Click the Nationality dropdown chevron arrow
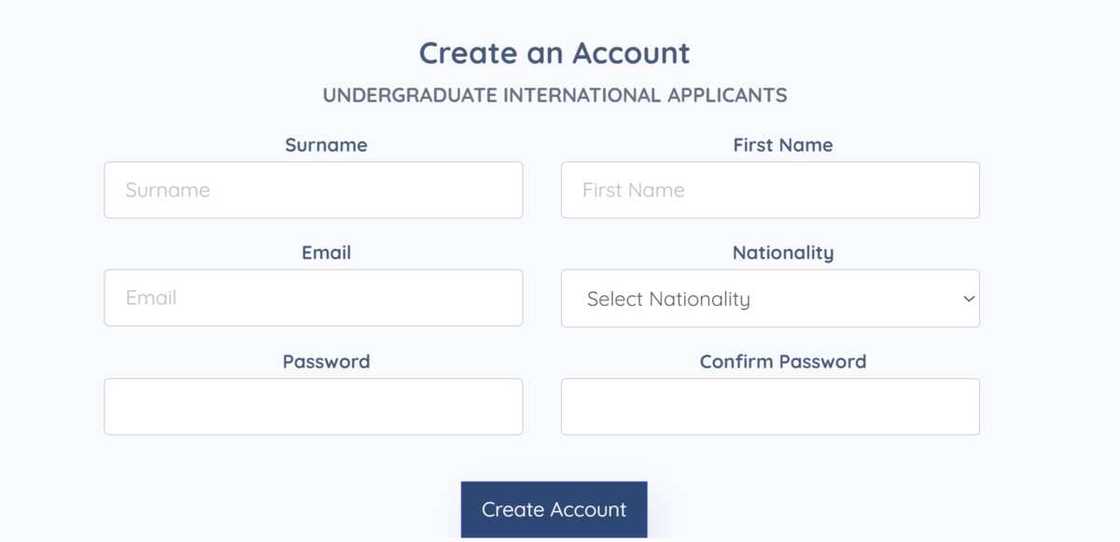1120x542 pixels. coord(968,299)
